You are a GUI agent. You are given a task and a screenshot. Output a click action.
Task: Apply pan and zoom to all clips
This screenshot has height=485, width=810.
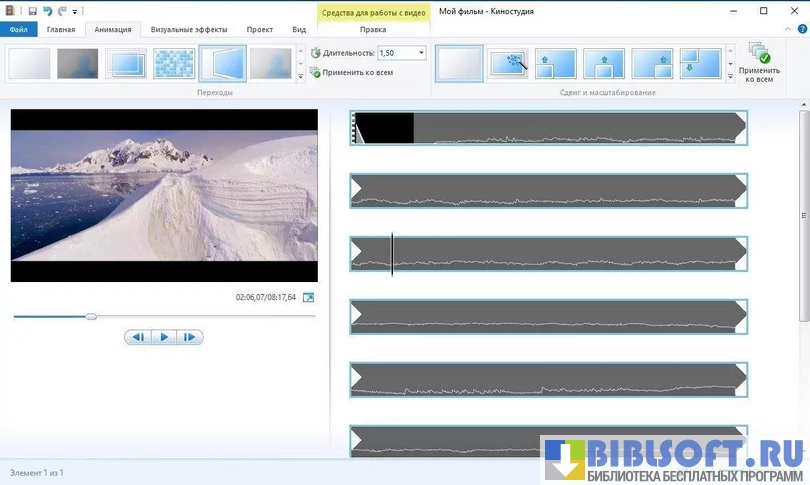757,63
